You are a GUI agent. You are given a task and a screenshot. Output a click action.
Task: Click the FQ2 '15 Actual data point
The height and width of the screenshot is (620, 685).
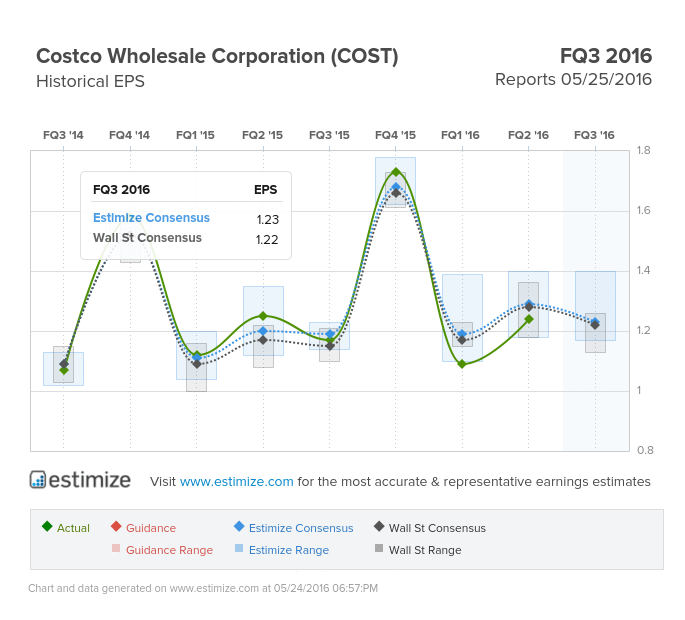[x=263, y=316]
